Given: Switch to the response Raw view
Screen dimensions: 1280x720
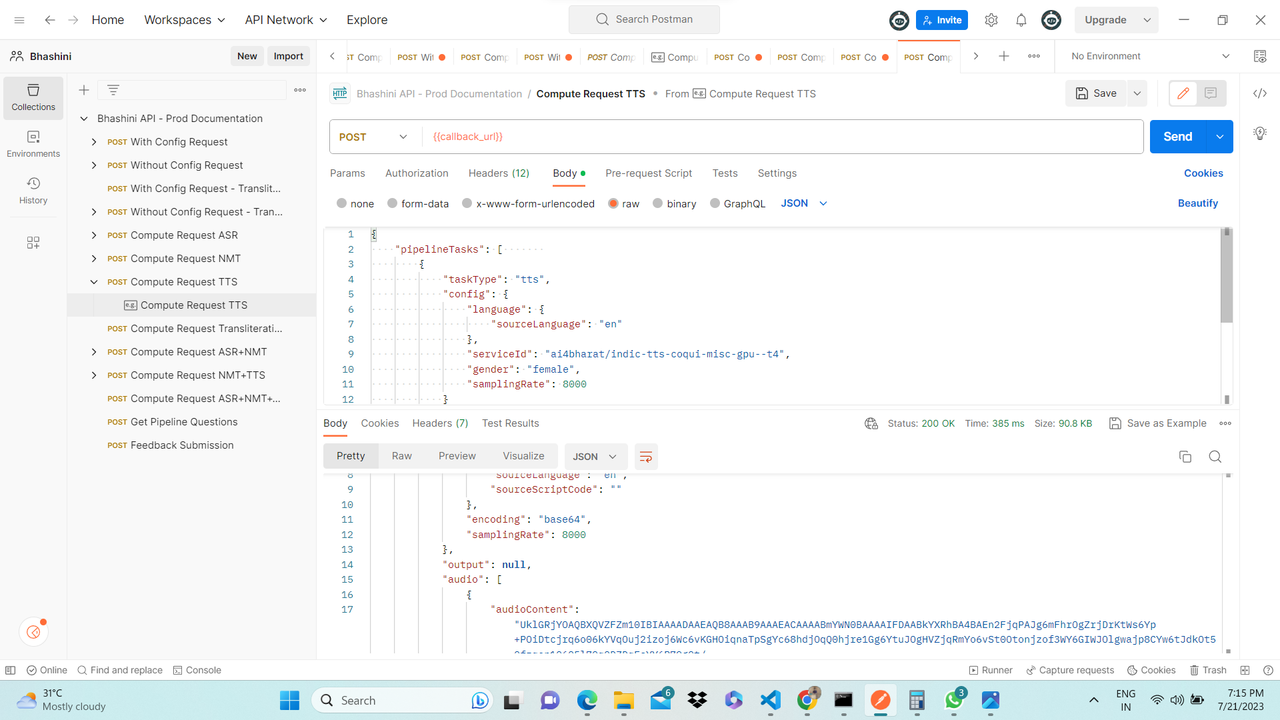Looking at the screenshot, I should pos(402,456).
